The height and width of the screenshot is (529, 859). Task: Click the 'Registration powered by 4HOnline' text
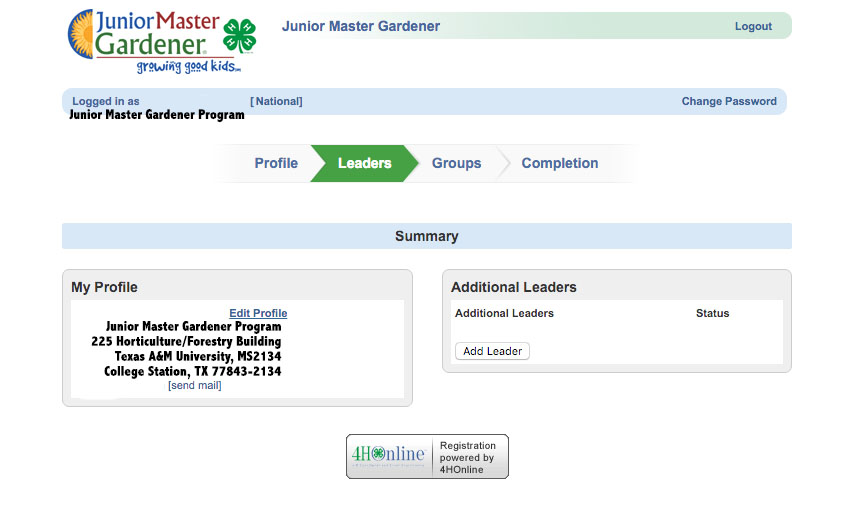click(467, 457)
